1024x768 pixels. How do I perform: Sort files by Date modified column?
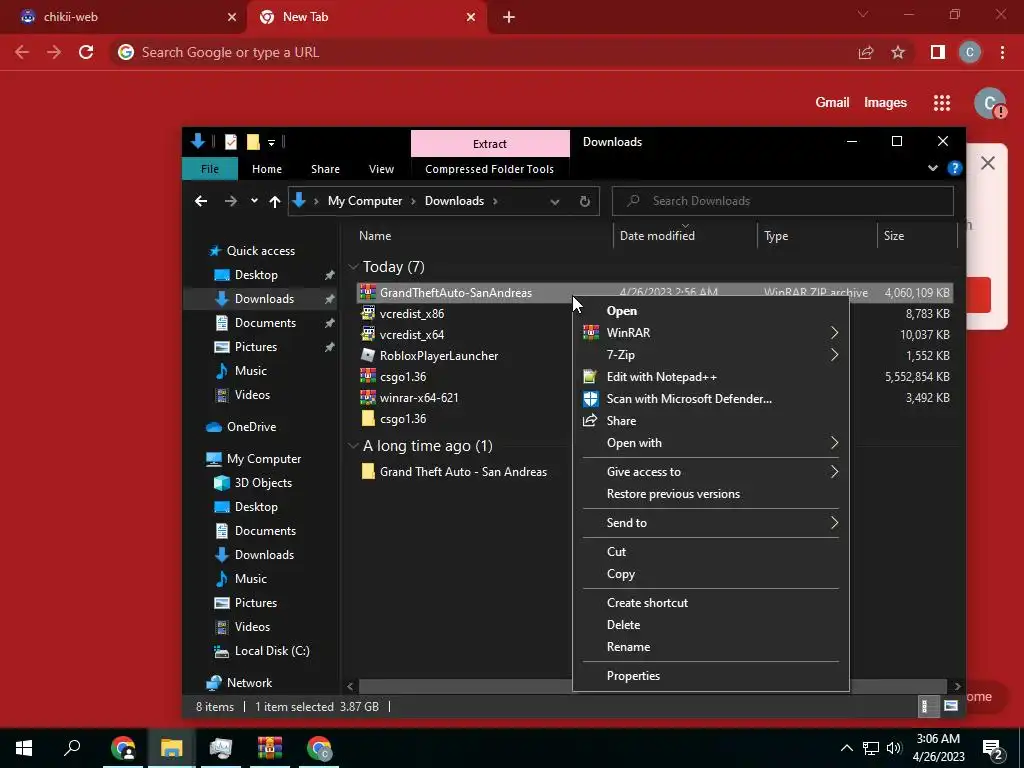657,236
